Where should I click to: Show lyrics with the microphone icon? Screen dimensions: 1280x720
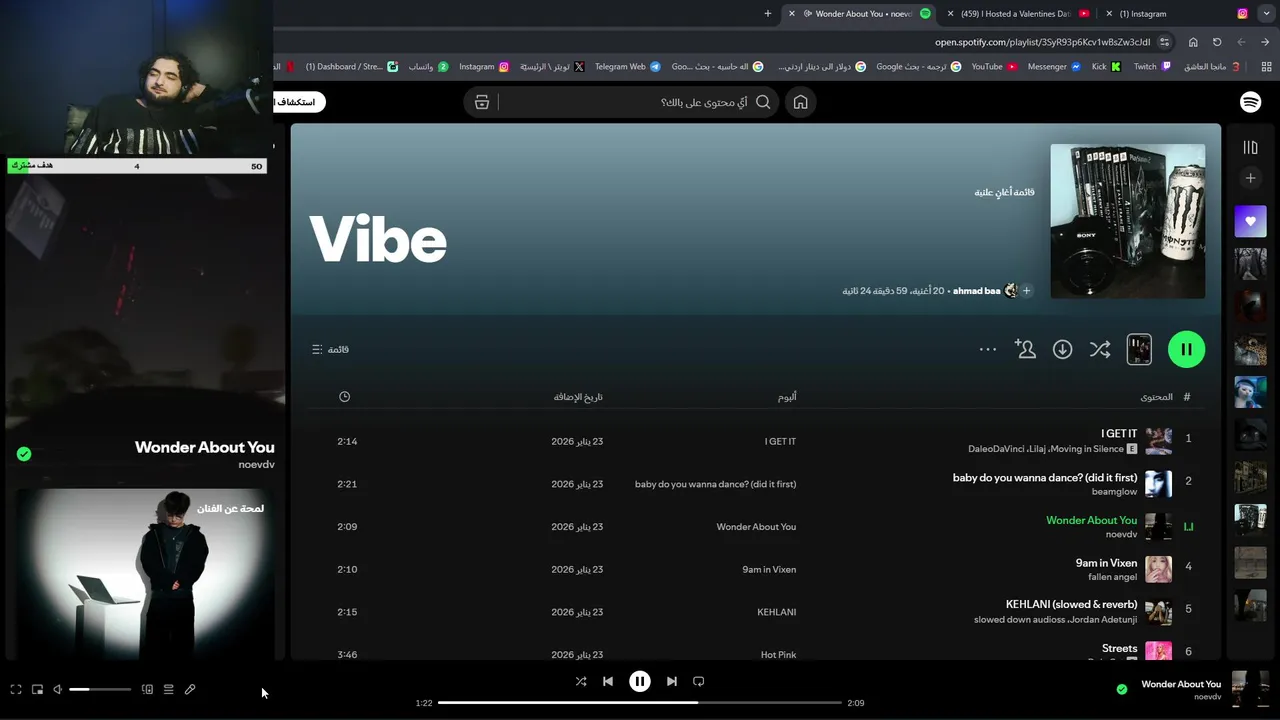[190, 689]
